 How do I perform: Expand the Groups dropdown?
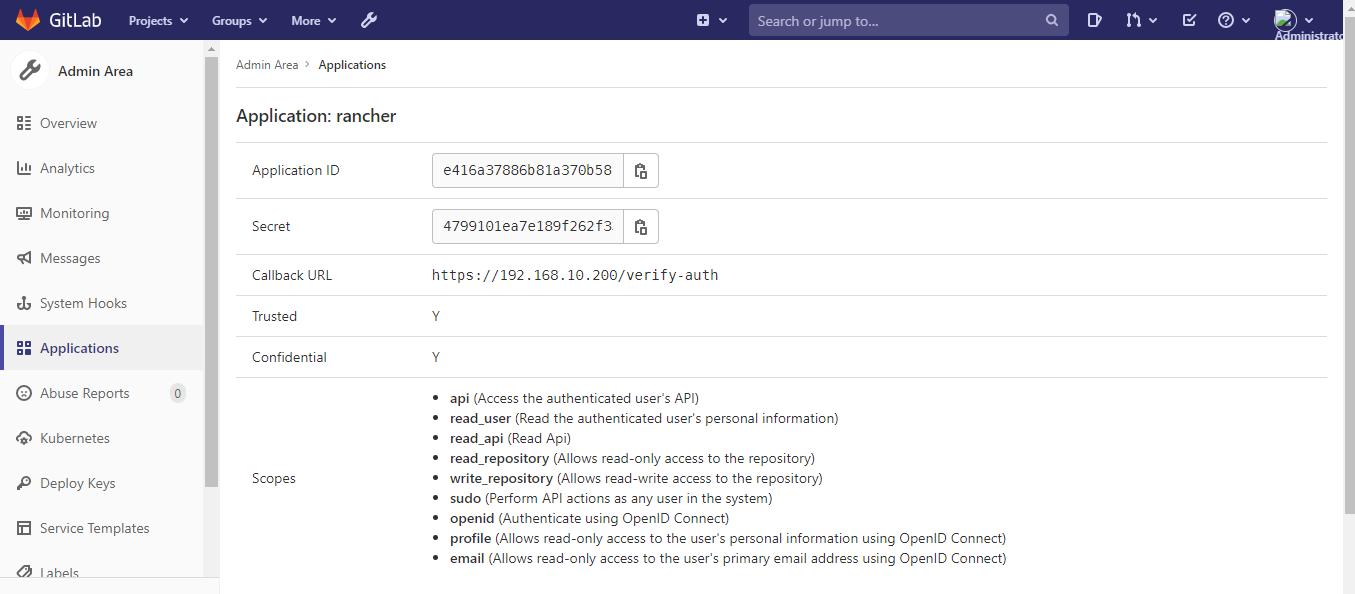(x=239, y=20)
